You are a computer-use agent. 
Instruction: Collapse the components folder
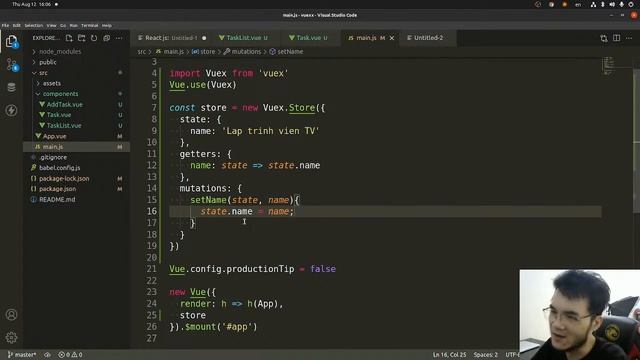pyautogui.click(x=60, y=94)
